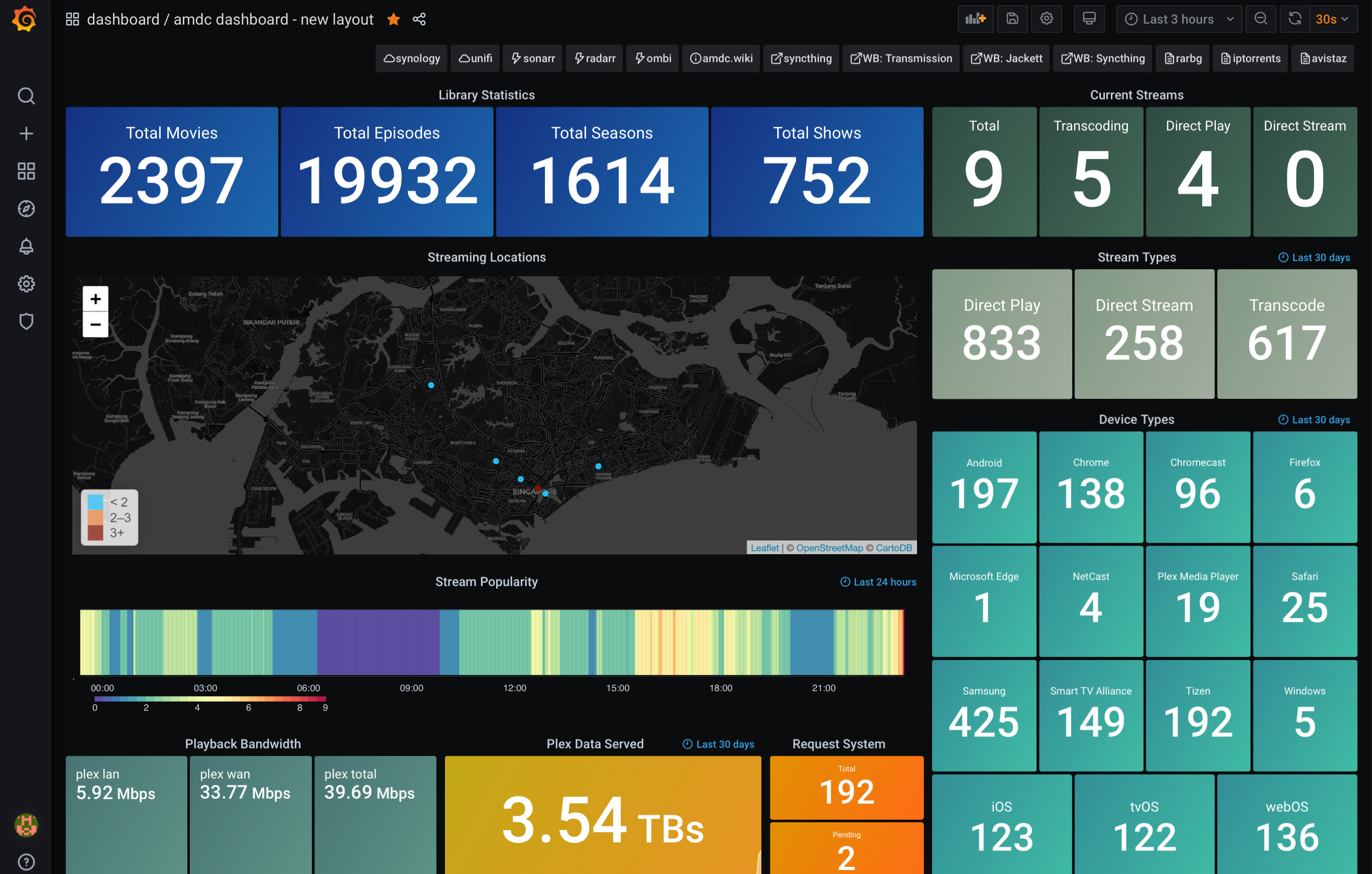Open the Streaming Locations panel title menu
This screenshot has width=1372, height=874.
[487, 257]
